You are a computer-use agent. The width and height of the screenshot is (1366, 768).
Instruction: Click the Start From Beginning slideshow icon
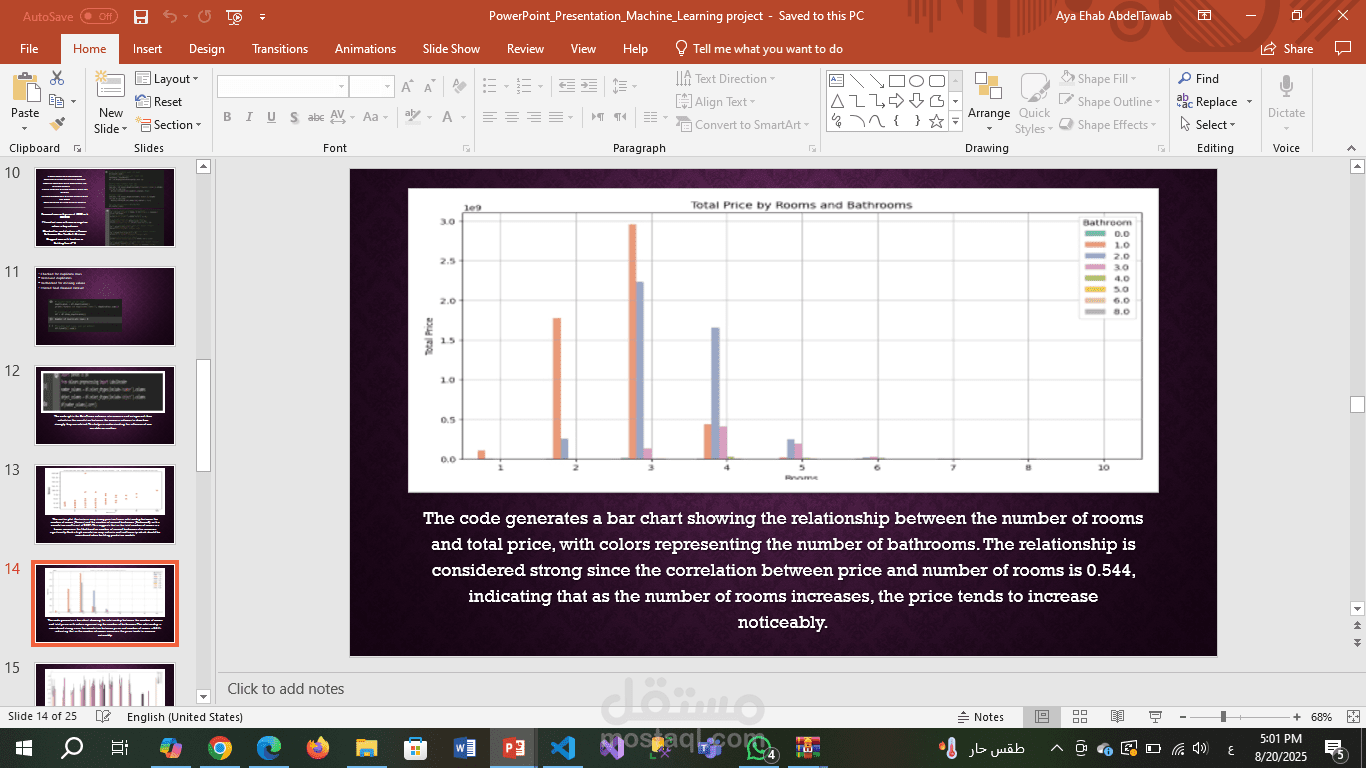point(234,16)
